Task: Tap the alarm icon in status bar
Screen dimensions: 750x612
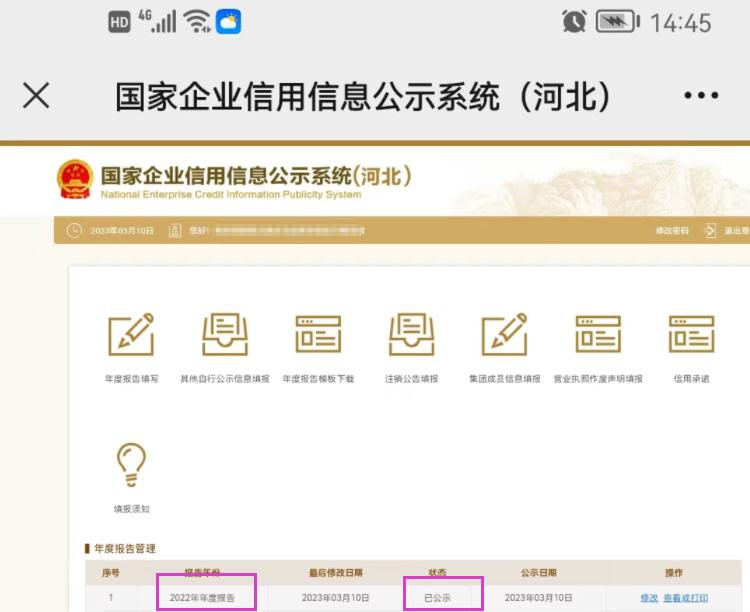Action: pos(574,22)
